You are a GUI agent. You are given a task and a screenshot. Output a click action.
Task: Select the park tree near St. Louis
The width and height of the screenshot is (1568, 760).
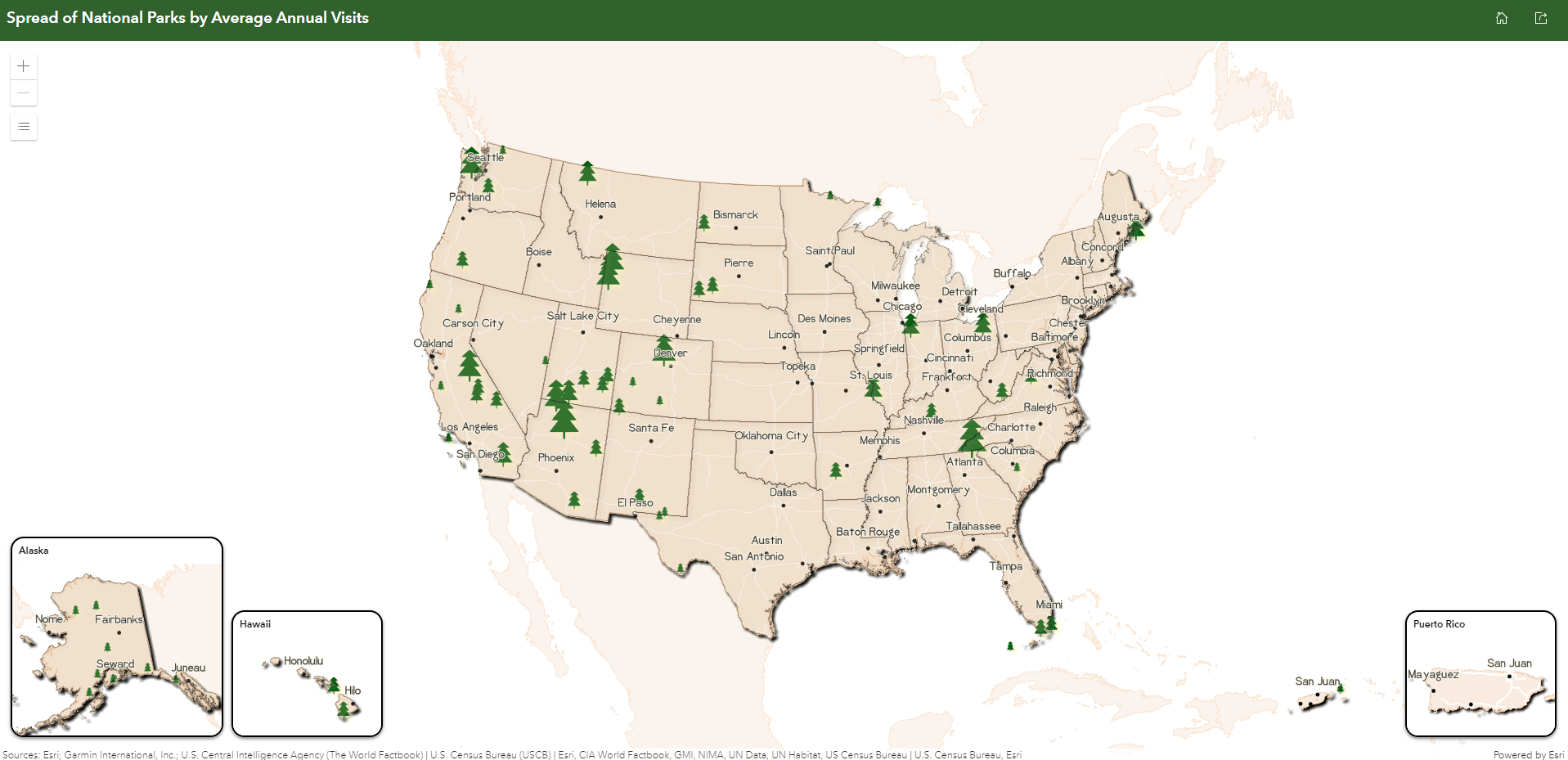tap(874, 388)
